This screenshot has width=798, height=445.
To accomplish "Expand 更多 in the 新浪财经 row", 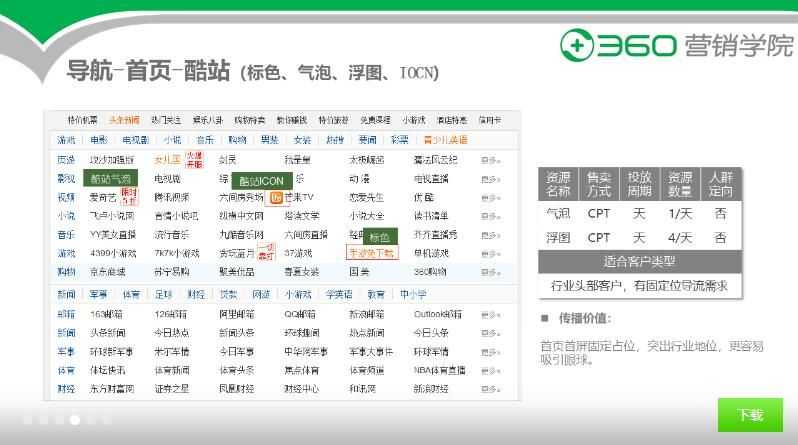I will (491, 390).
